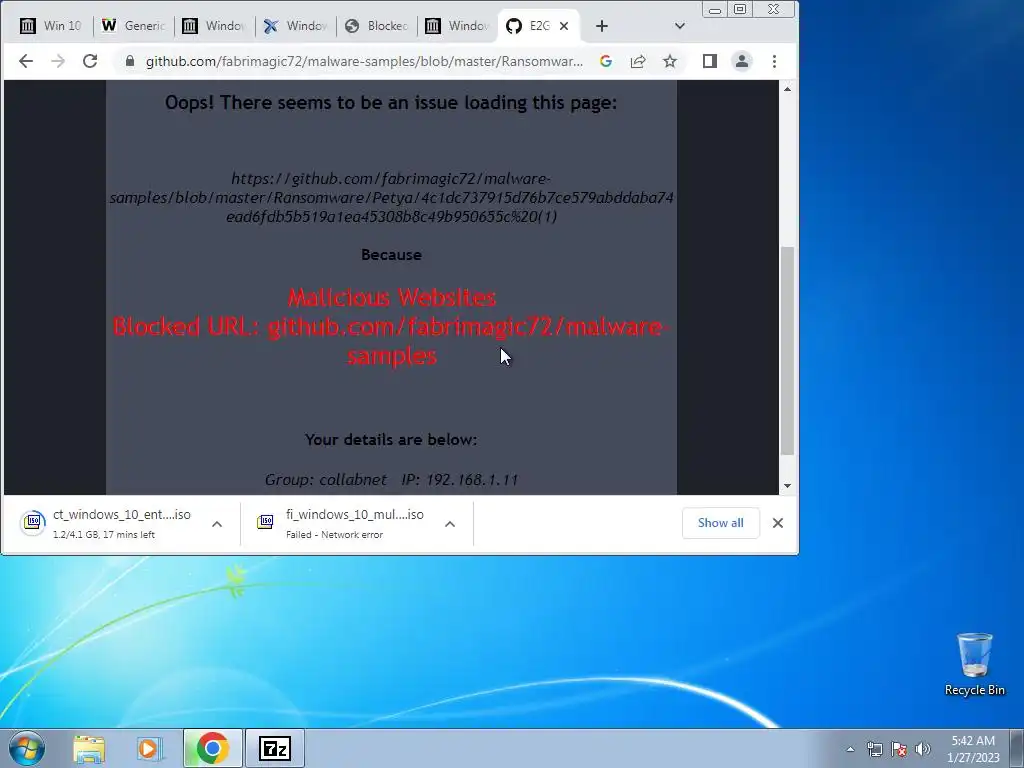Click the Oops issue loading heading
Image resolution: width=1024 pixels, height=768 pixels.
click(391, 103)
